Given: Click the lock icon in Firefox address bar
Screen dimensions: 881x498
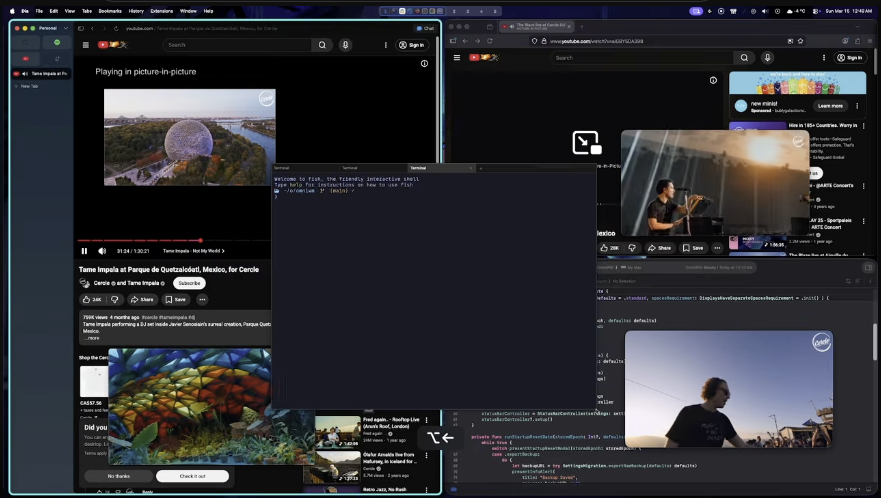Looking at the screenshot, I should (x=543, y=41).
